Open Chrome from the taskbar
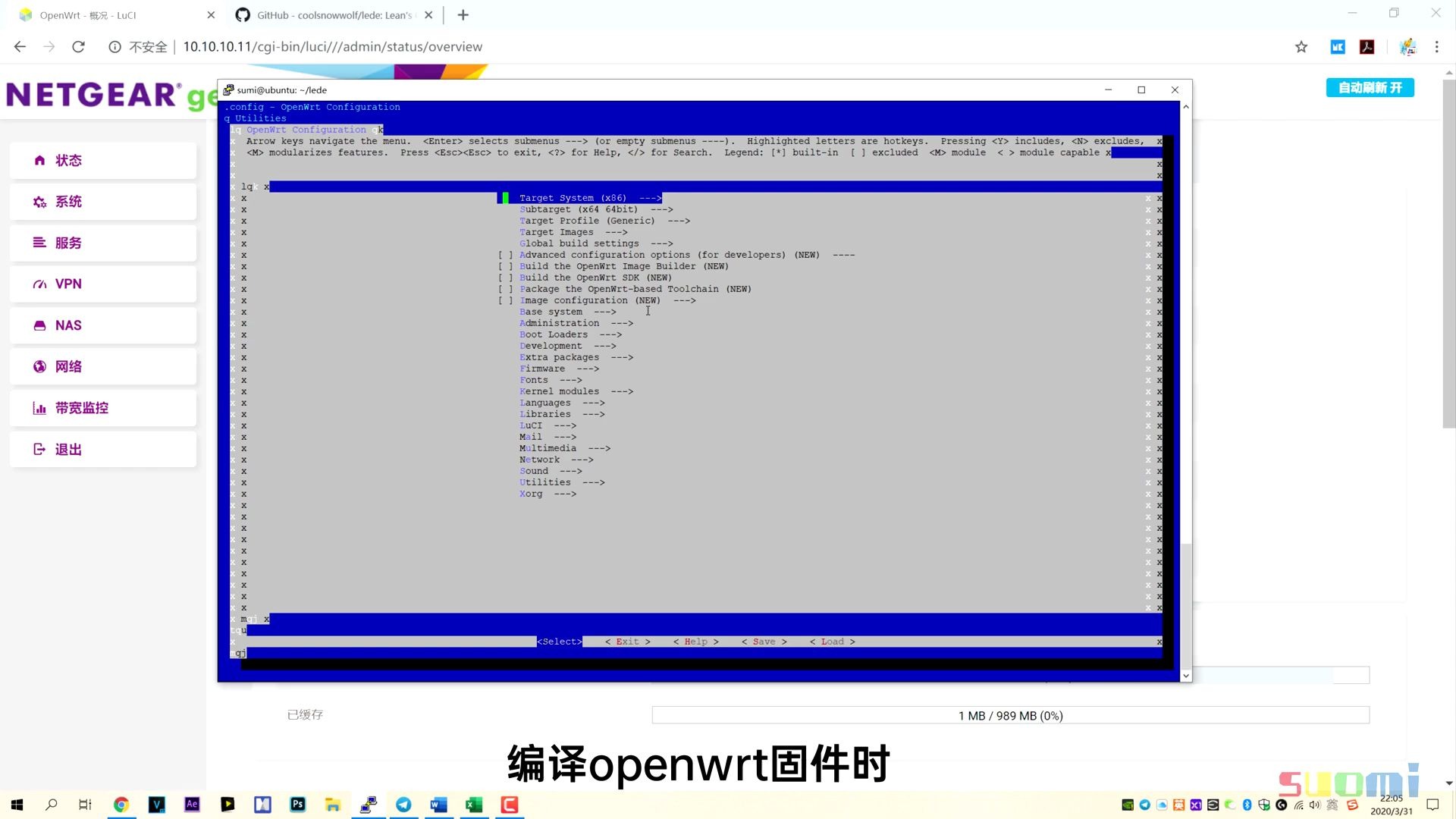This screenshot has width=1456, height=819. pyautogui.click(x=121, y=805)
